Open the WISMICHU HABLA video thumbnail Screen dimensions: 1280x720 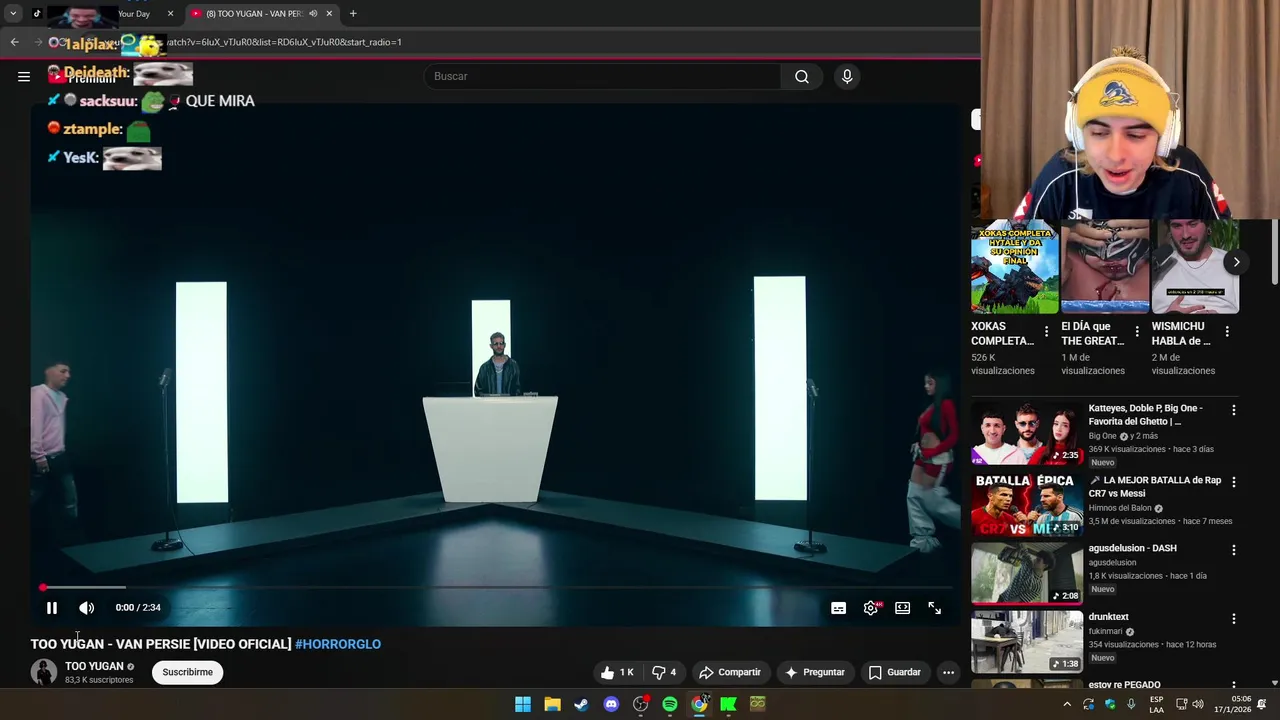tap(1195, 267)
